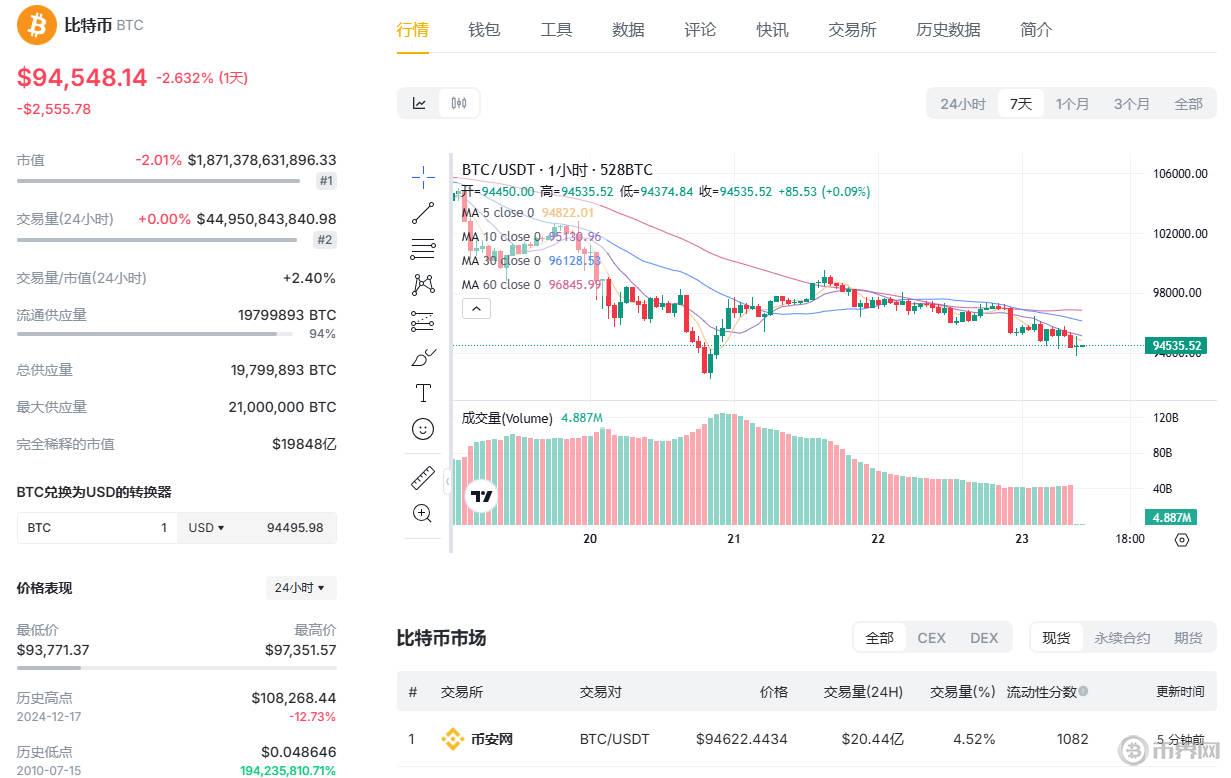This screenshot has height=778, width=1231.
Task: Click the volume rank #2 badge
Action: (x=325, y=240)
